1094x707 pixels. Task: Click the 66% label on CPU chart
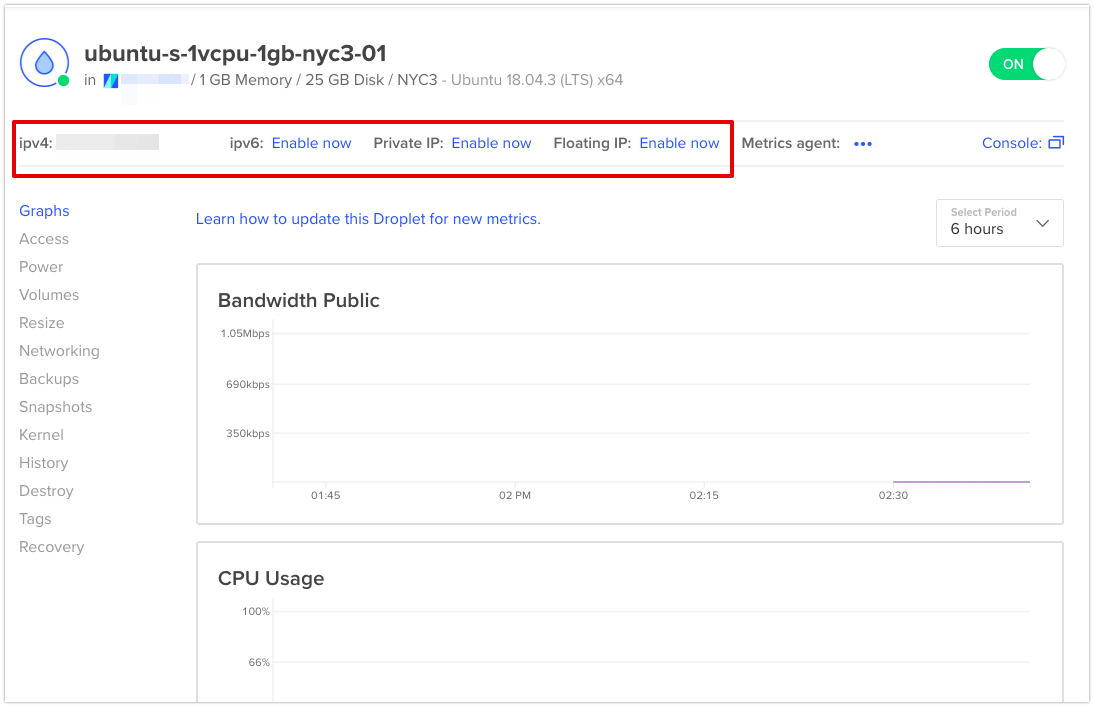pyautogui.click(x=259, y=662)
